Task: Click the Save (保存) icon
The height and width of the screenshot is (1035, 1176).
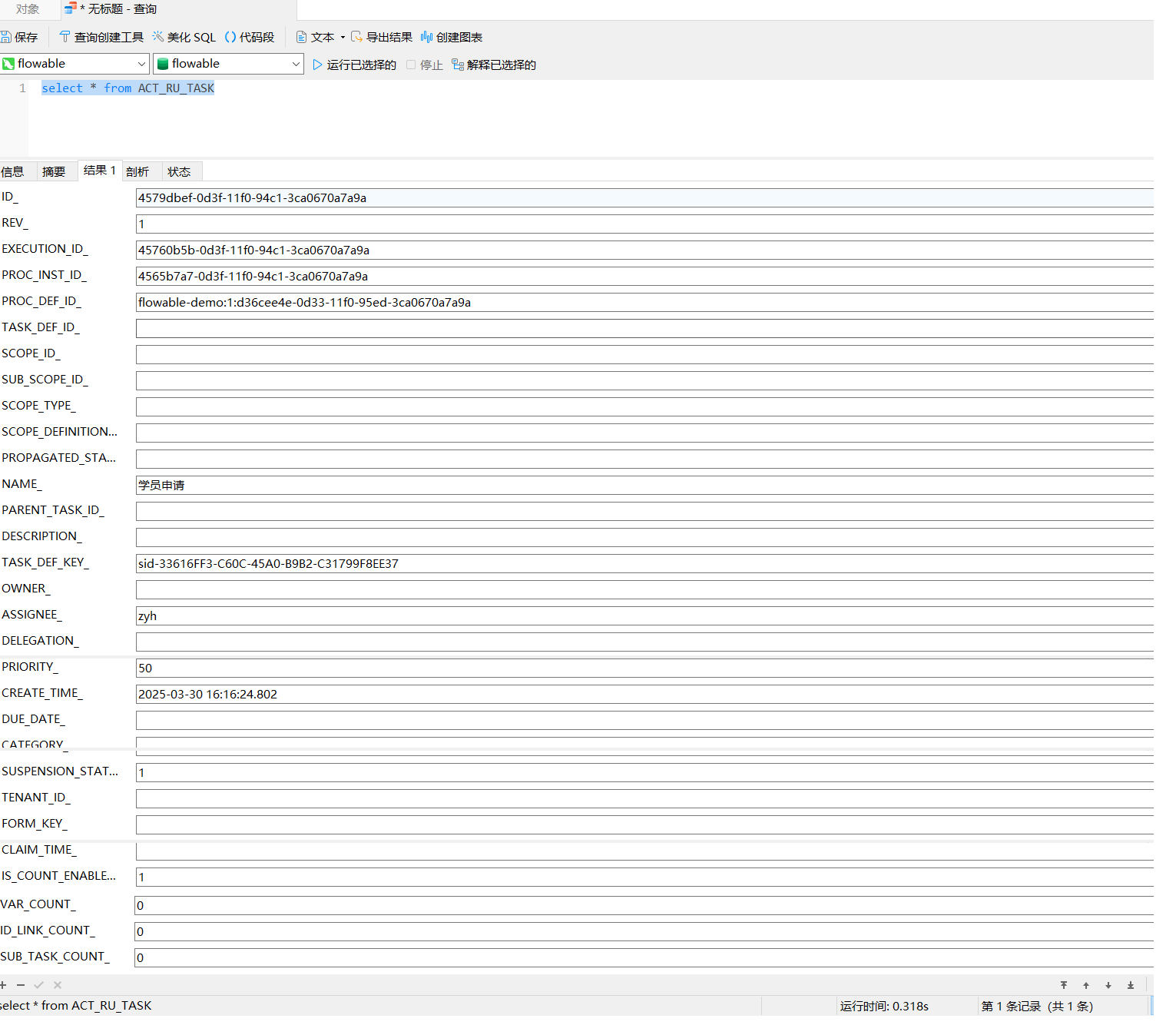Action: (6, 37)
